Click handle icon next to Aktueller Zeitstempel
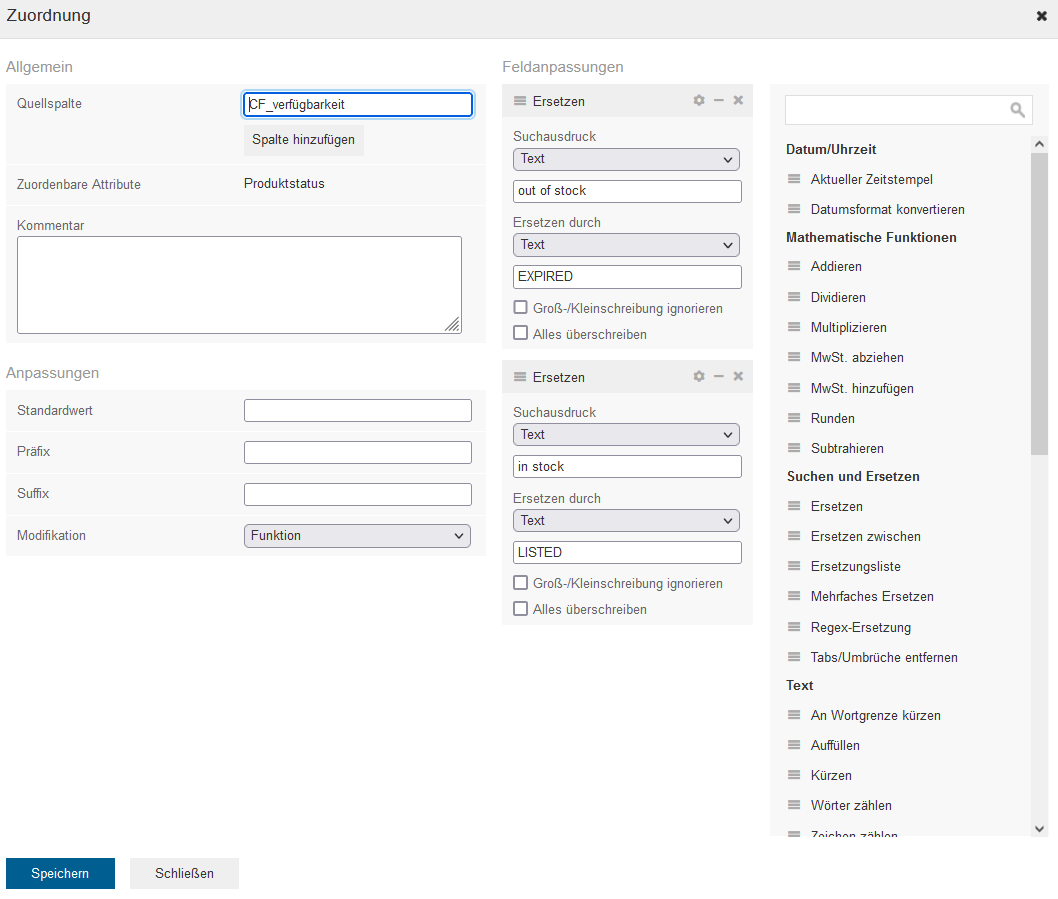 [x=794, y=180]
